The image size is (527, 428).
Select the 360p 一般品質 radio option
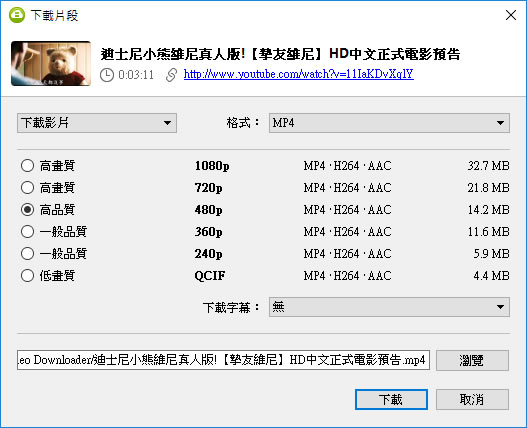[27, 232]
